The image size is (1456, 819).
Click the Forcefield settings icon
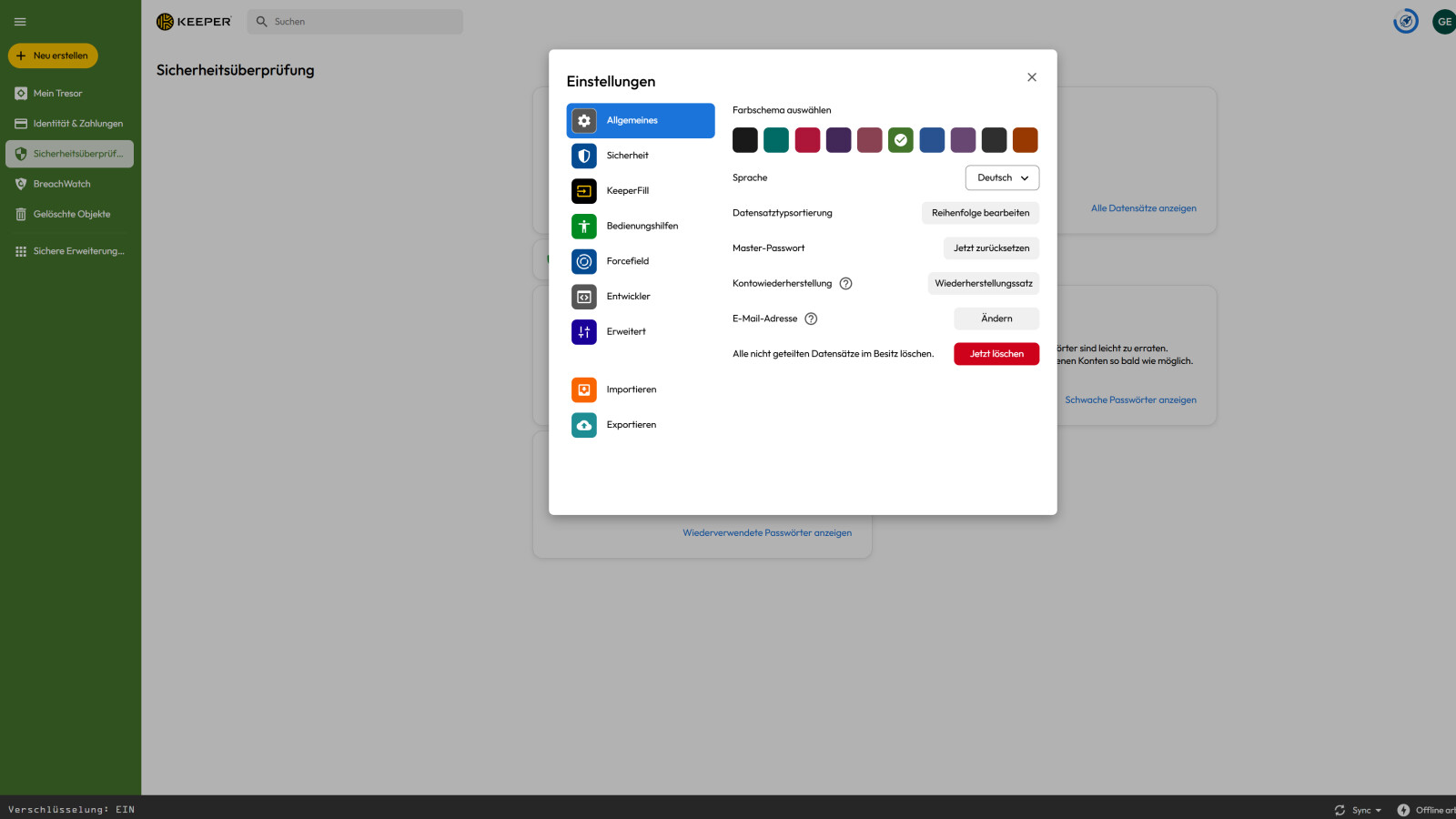pos(583,261)
